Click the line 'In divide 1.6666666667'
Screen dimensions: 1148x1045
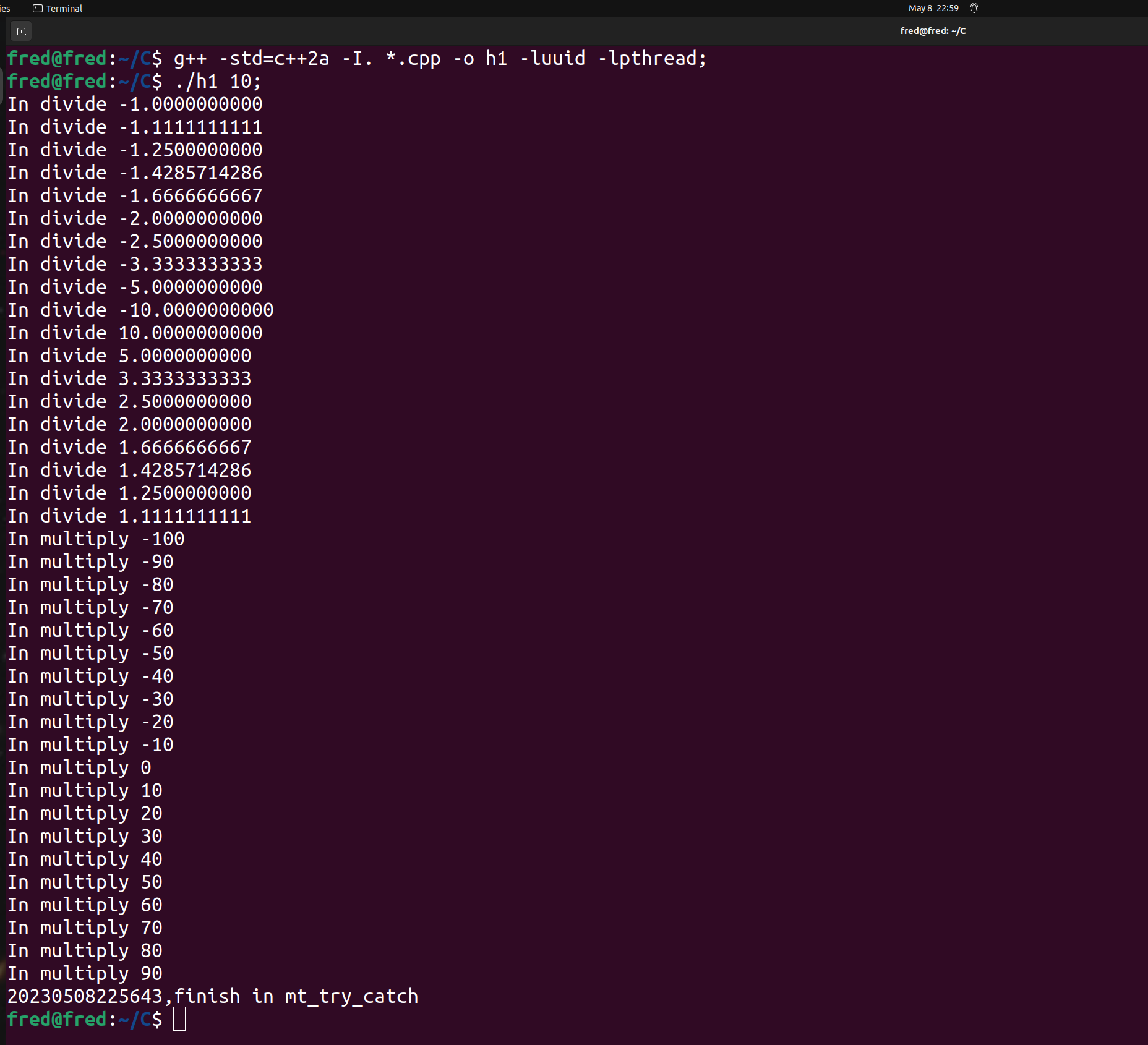pyautogui.click(x=129, y=447)
